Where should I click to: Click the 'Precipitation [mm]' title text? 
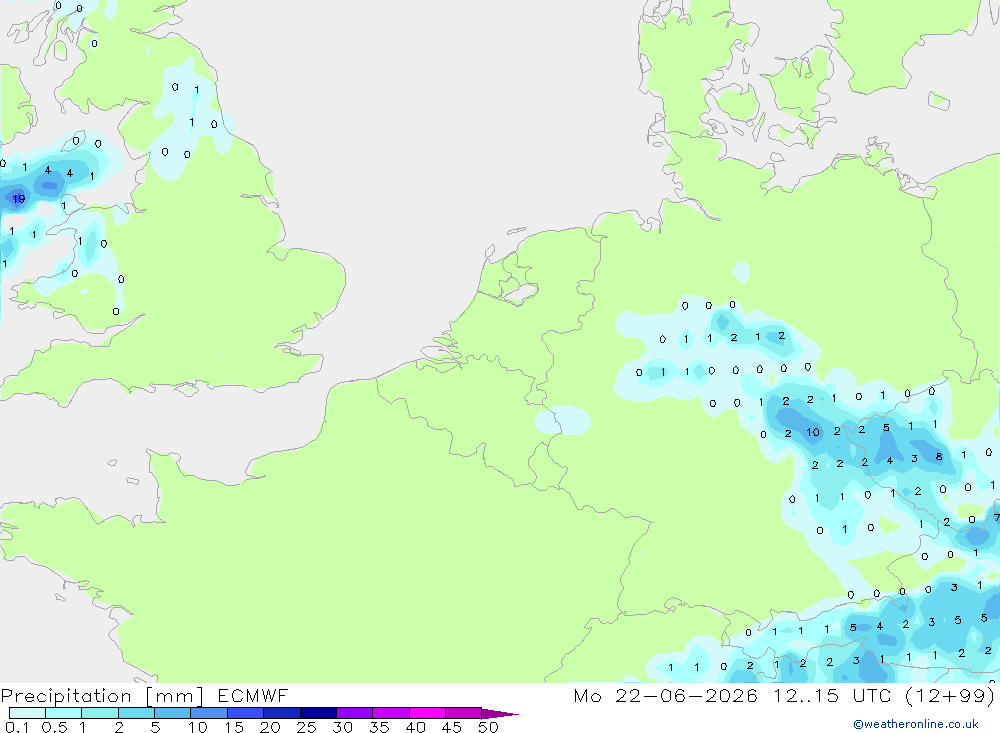pos(102,696)
